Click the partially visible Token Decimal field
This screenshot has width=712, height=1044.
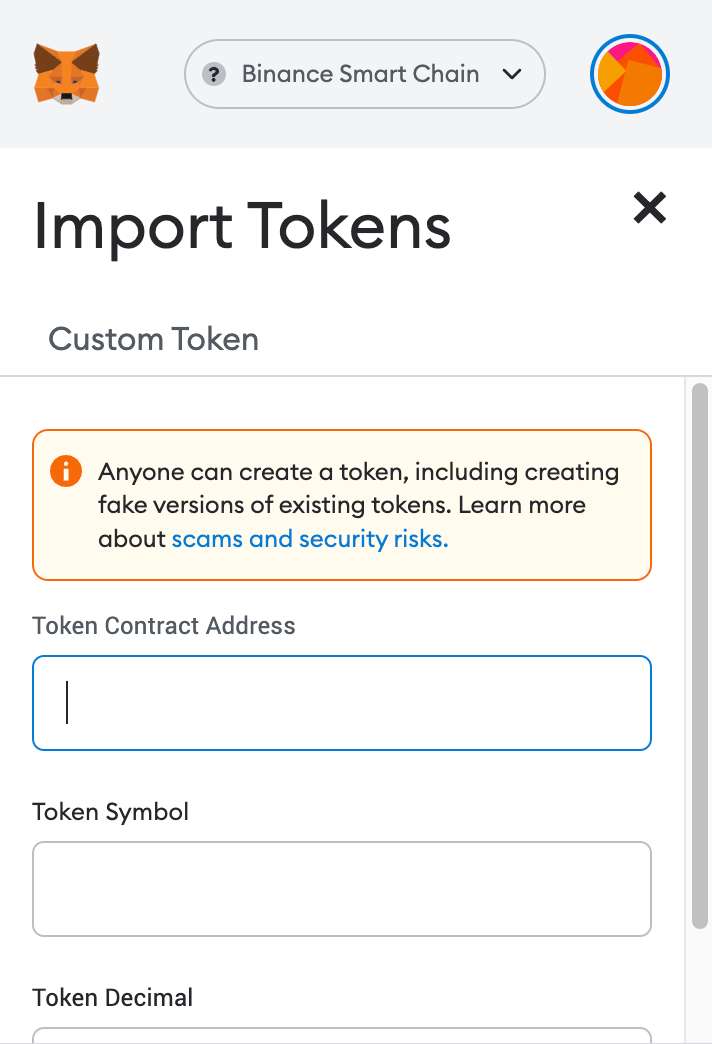point(342,1035)
